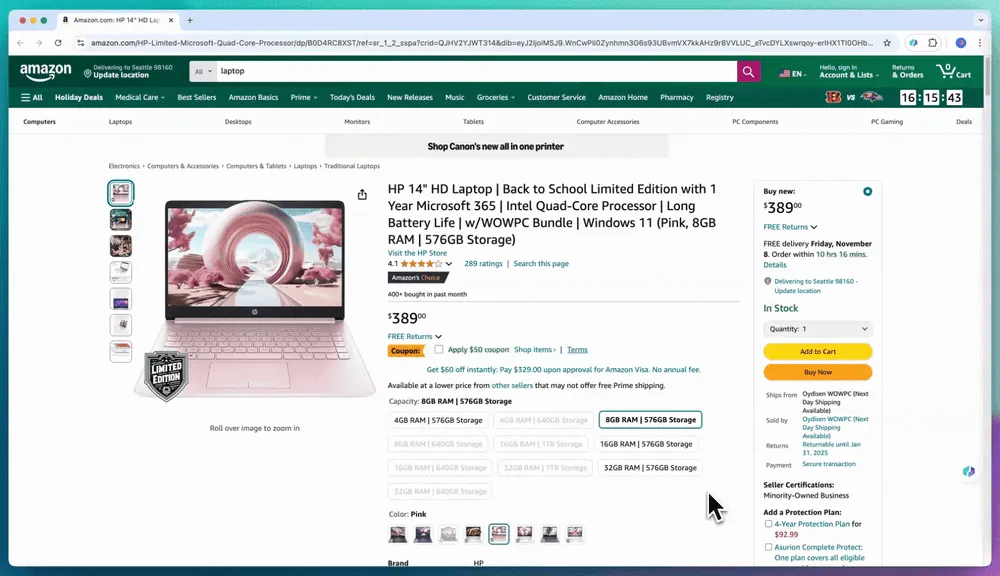Click the delivery location pin icon
Viewport: 1000px width, 576px height.
(x=87, y=73)
